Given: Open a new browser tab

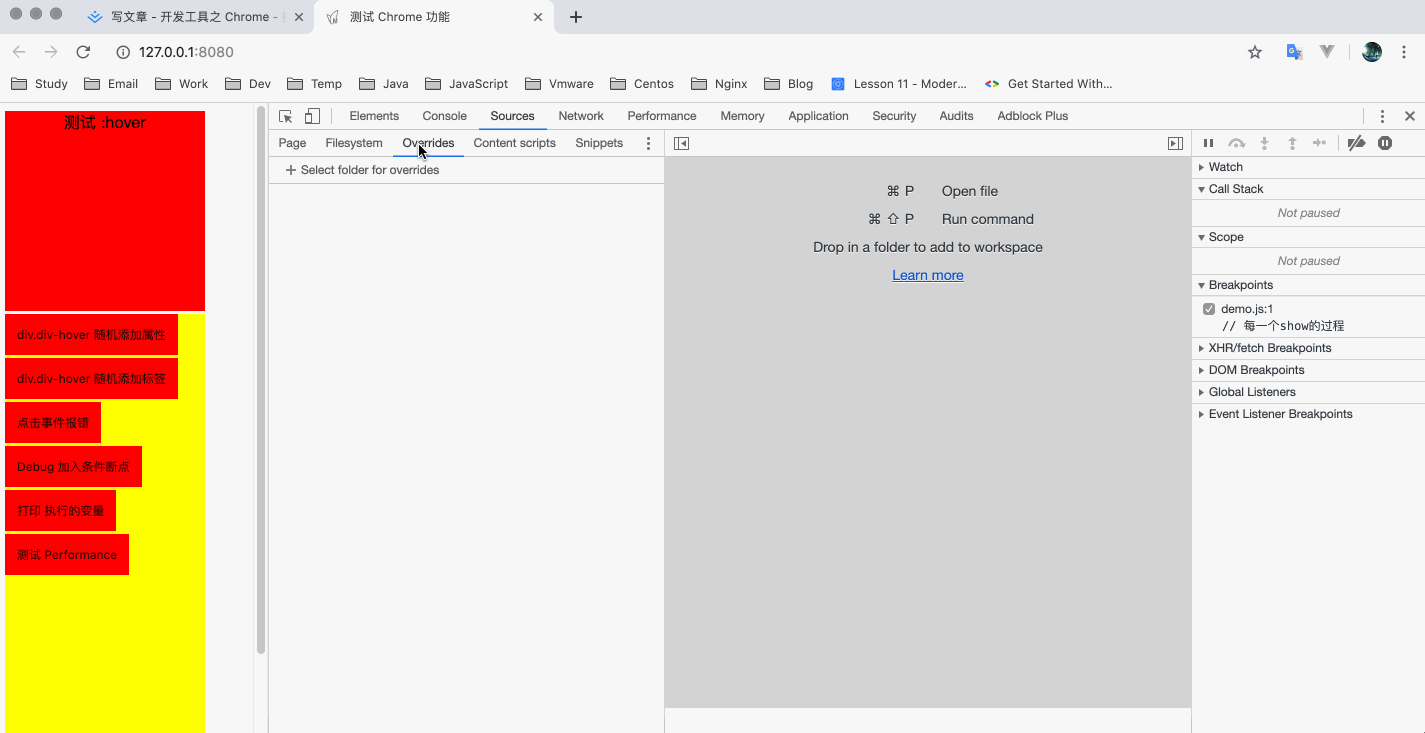Looking at the screenshot, I should pos(576,17).
